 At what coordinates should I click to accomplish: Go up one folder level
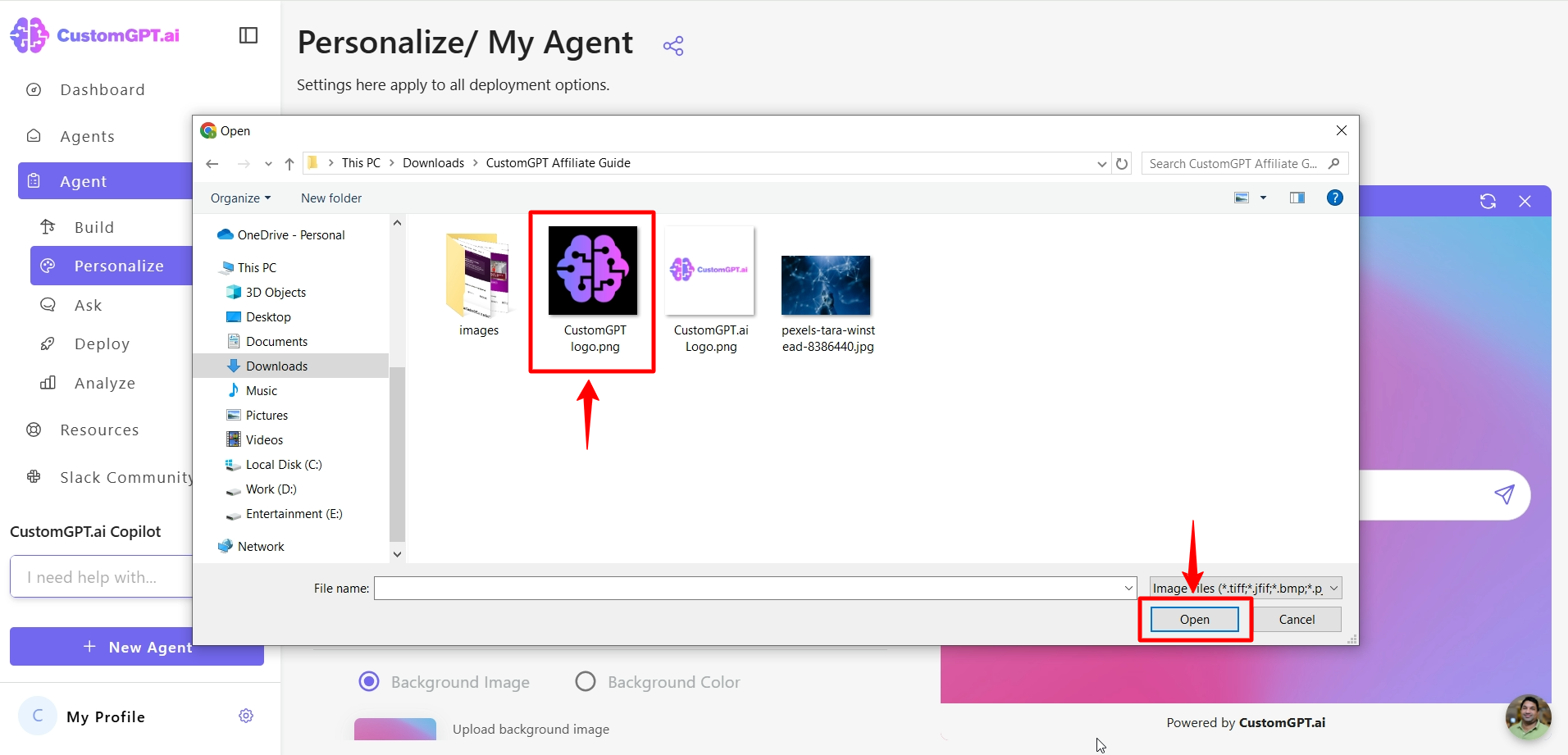289,164
